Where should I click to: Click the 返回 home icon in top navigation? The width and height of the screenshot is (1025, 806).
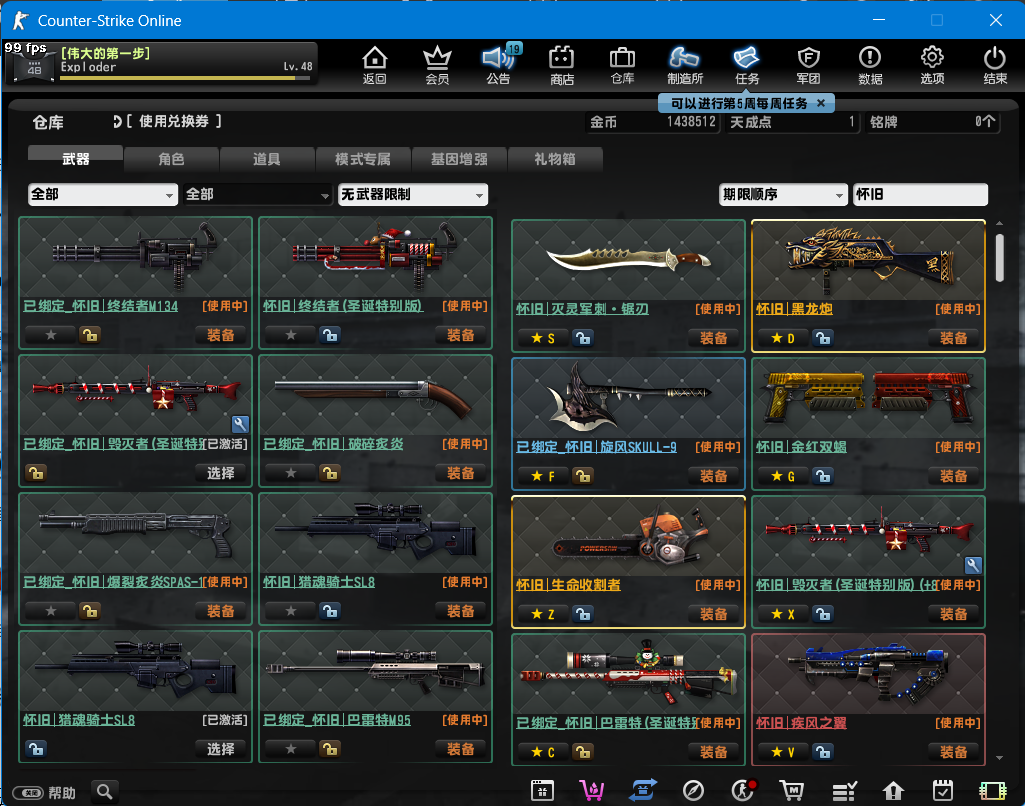[375, 65]
